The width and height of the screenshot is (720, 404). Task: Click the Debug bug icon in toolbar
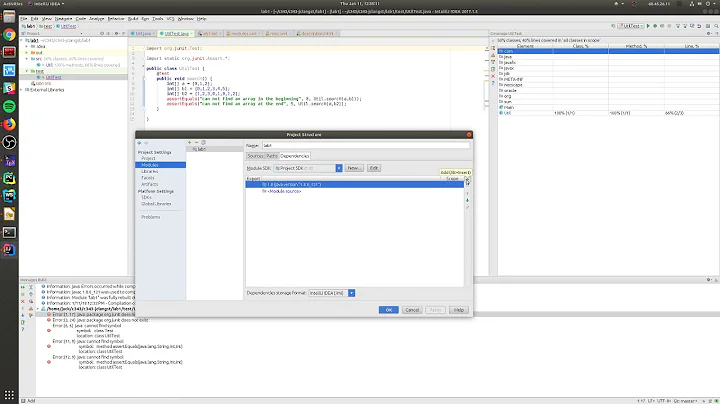coord(655,26)
